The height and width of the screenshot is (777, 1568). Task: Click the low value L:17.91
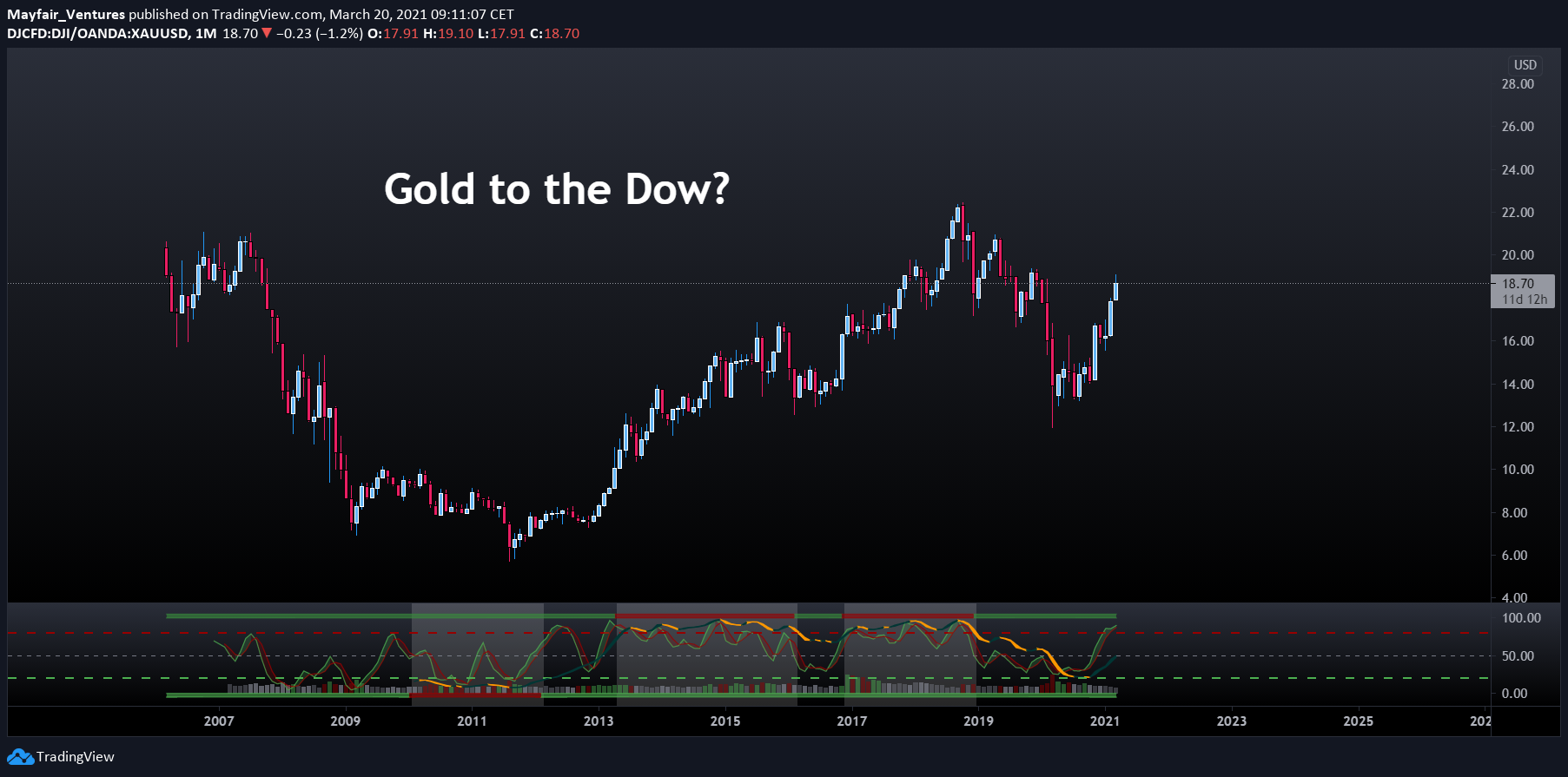(x=502, y=34)
